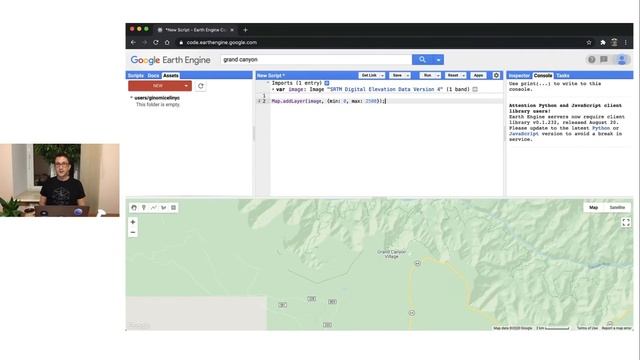Screen dimensions: 640x360
Task: Toggle fullscreen map view
Action: [x=626, y=222]
